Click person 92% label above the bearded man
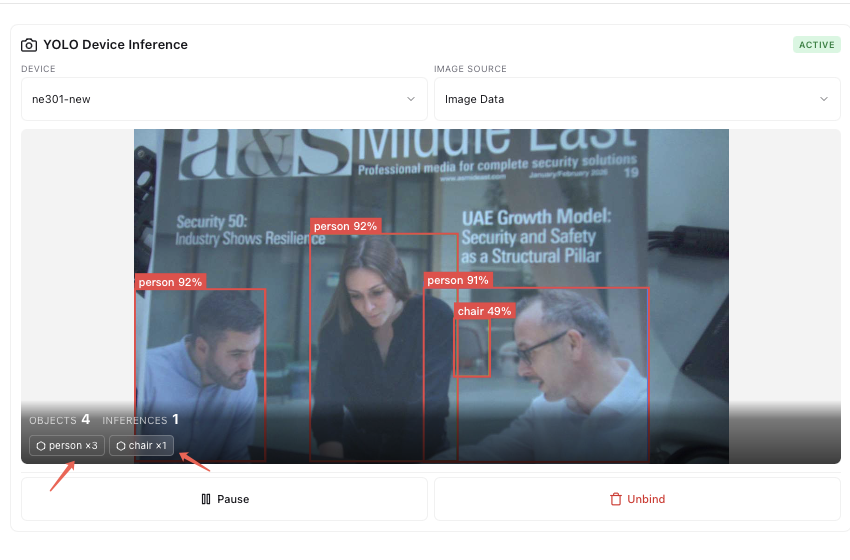850x560 pixels. (x=170, y=282)
